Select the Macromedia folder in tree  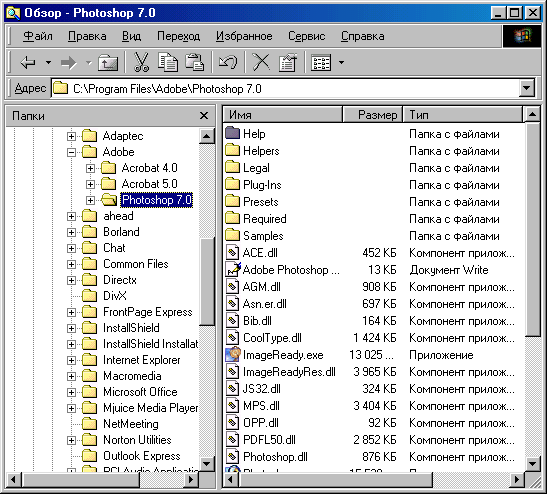tap(132, 376)
